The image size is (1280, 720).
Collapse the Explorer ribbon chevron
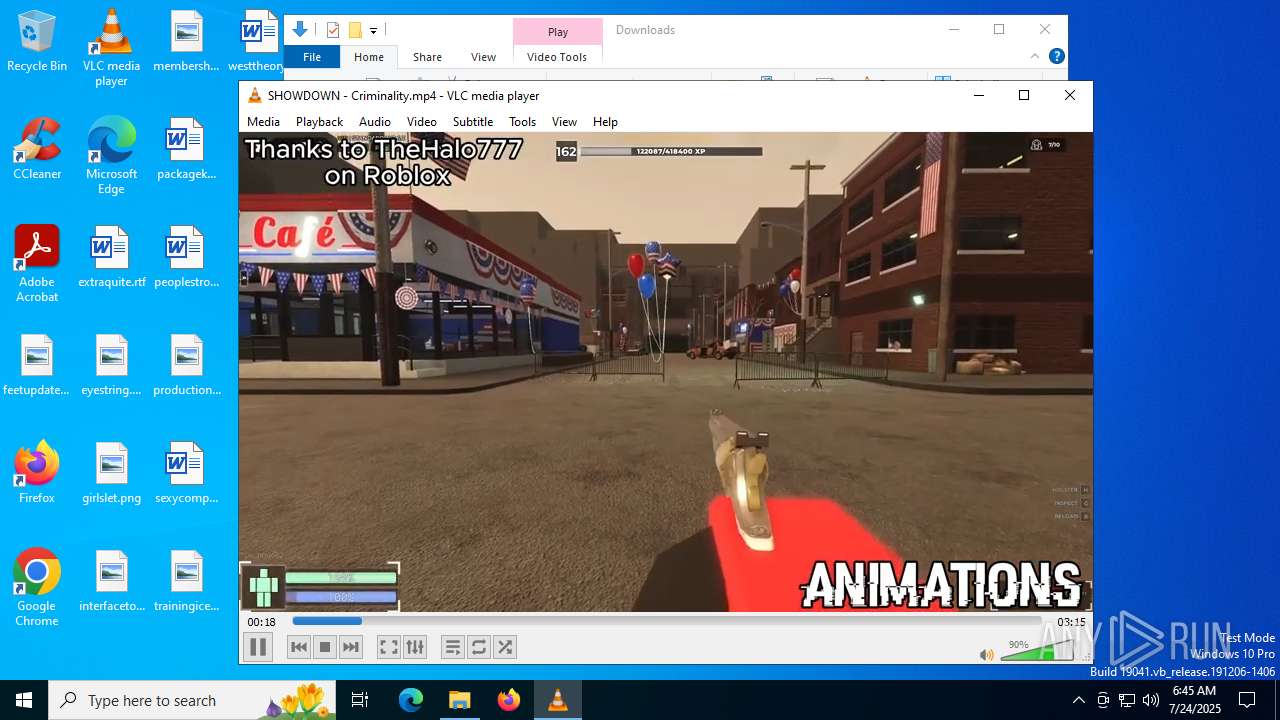(x=1035, y=56)
